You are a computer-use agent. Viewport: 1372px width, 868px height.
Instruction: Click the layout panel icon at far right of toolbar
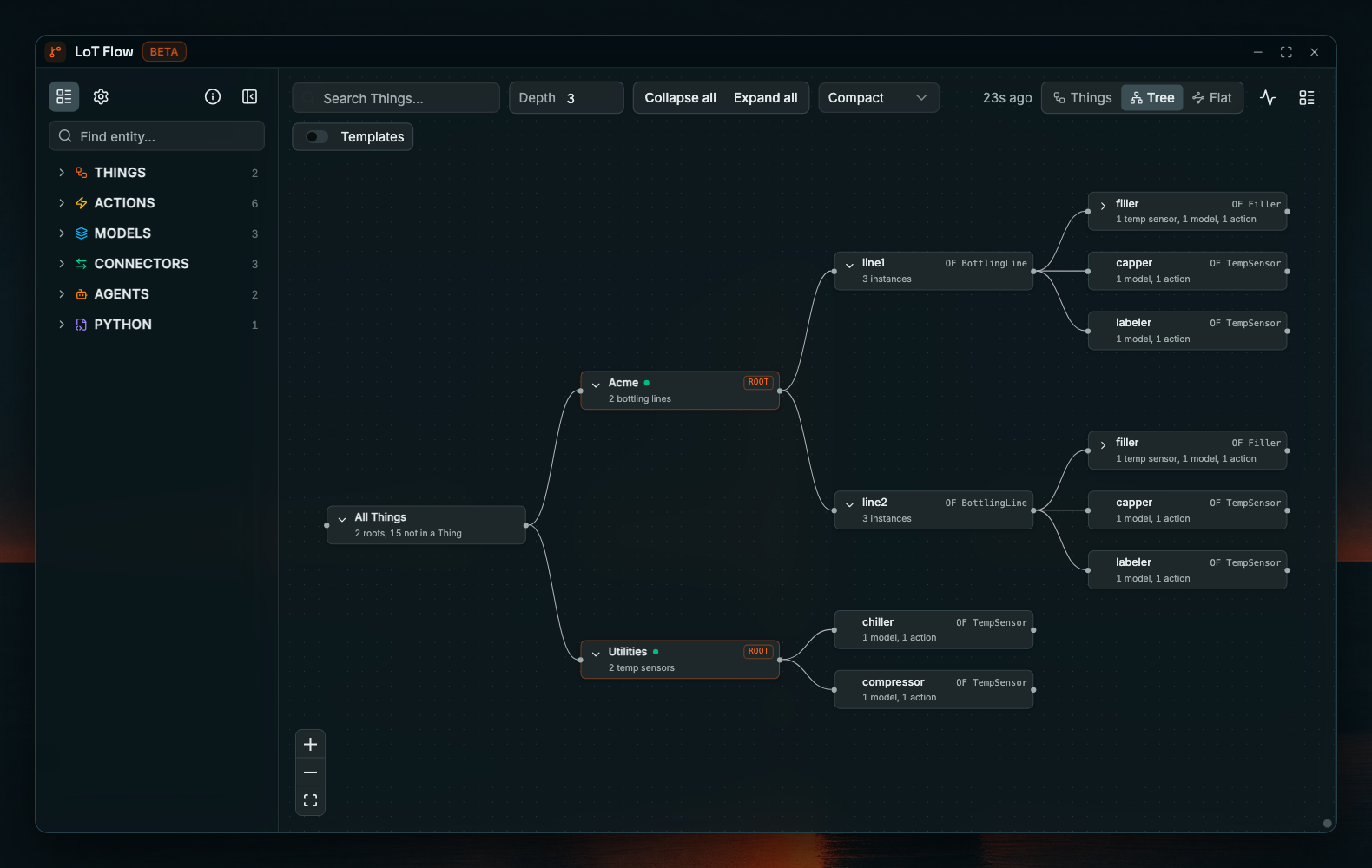pos(1307,98)
